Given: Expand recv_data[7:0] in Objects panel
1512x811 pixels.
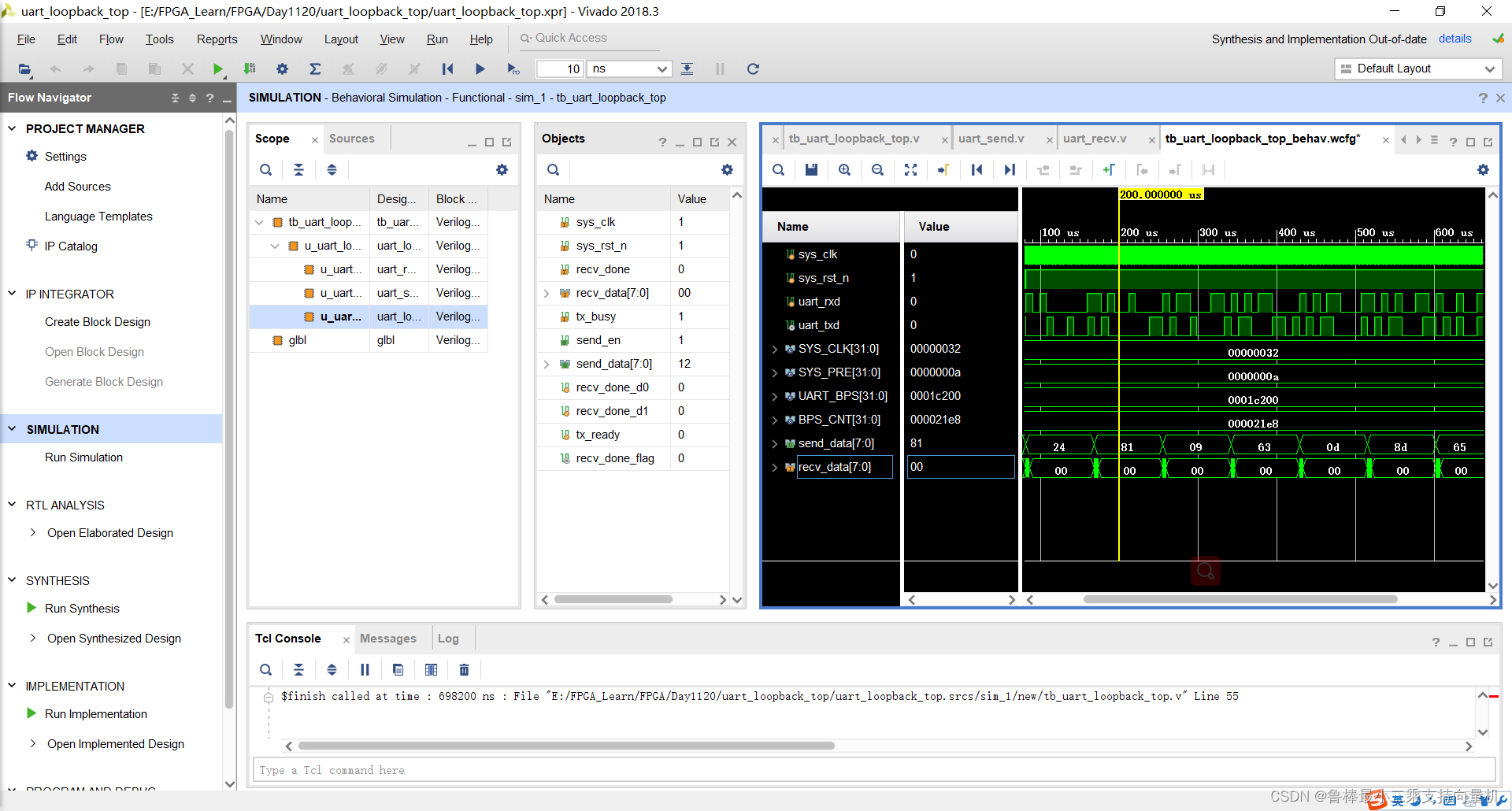Looking at the screenshot, I should (547, 294).
